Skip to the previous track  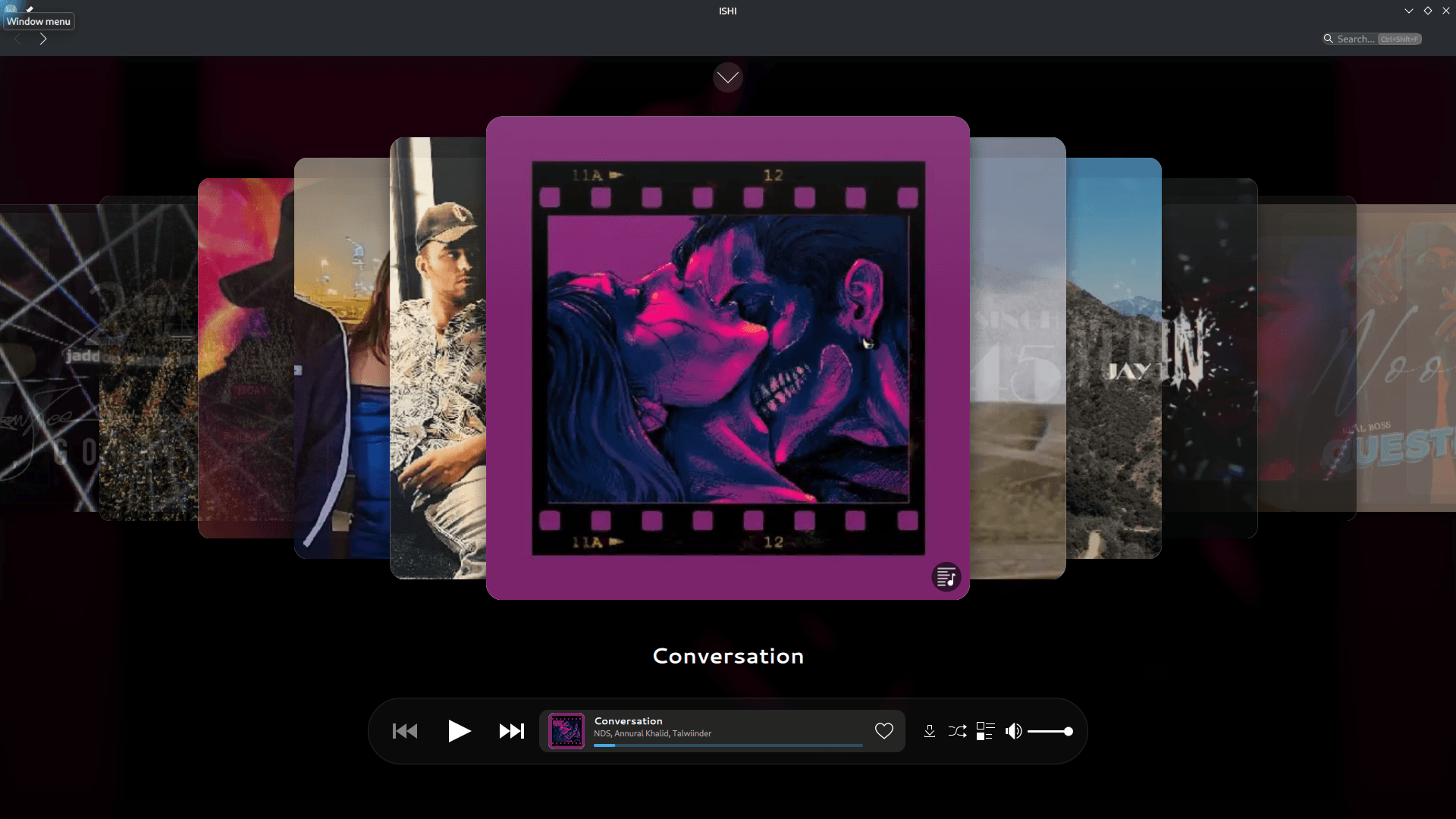click(x=405, y=731)
